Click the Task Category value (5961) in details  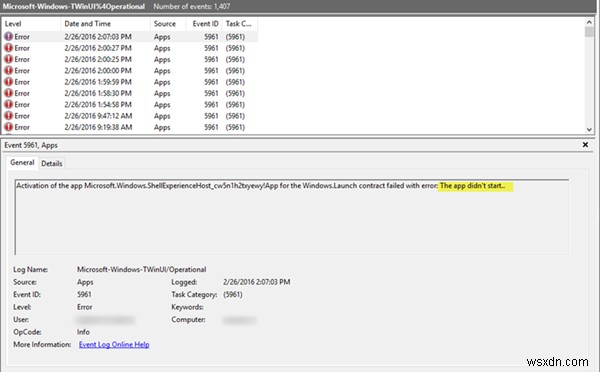pyautogui.click(x=233, y=295)
